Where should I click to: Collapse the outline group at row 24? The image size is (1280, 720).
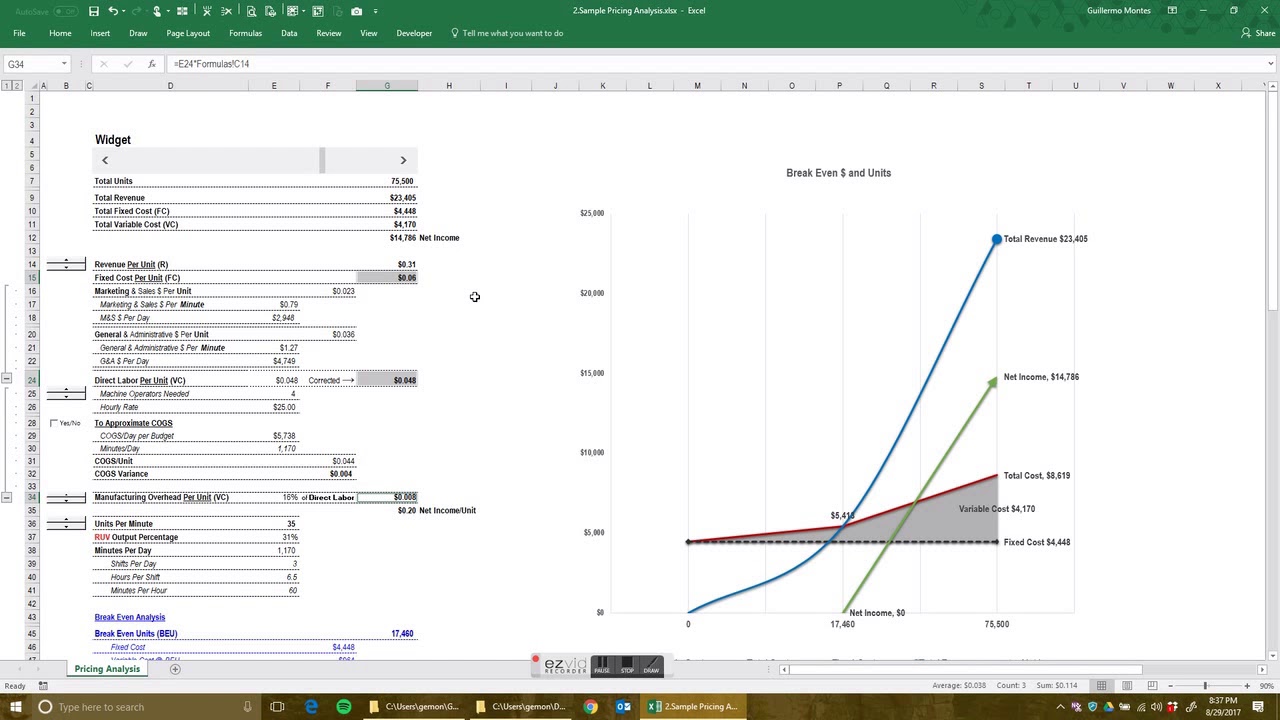(7, 380)
